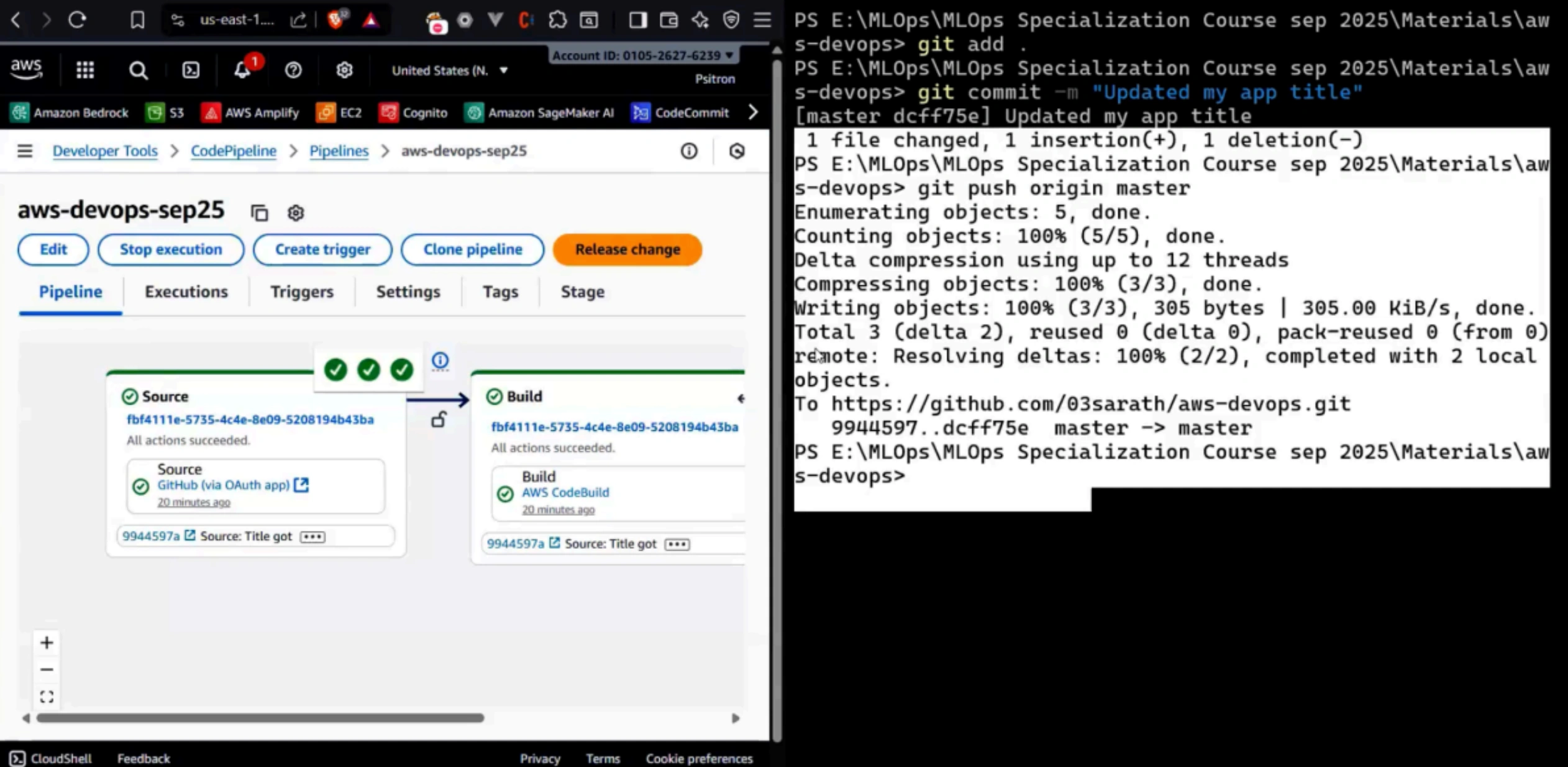Open Amazon Bedrock favorite shortcut
Image resolution: width=1568 pixels, height=767 pixels.
[70, 113]
